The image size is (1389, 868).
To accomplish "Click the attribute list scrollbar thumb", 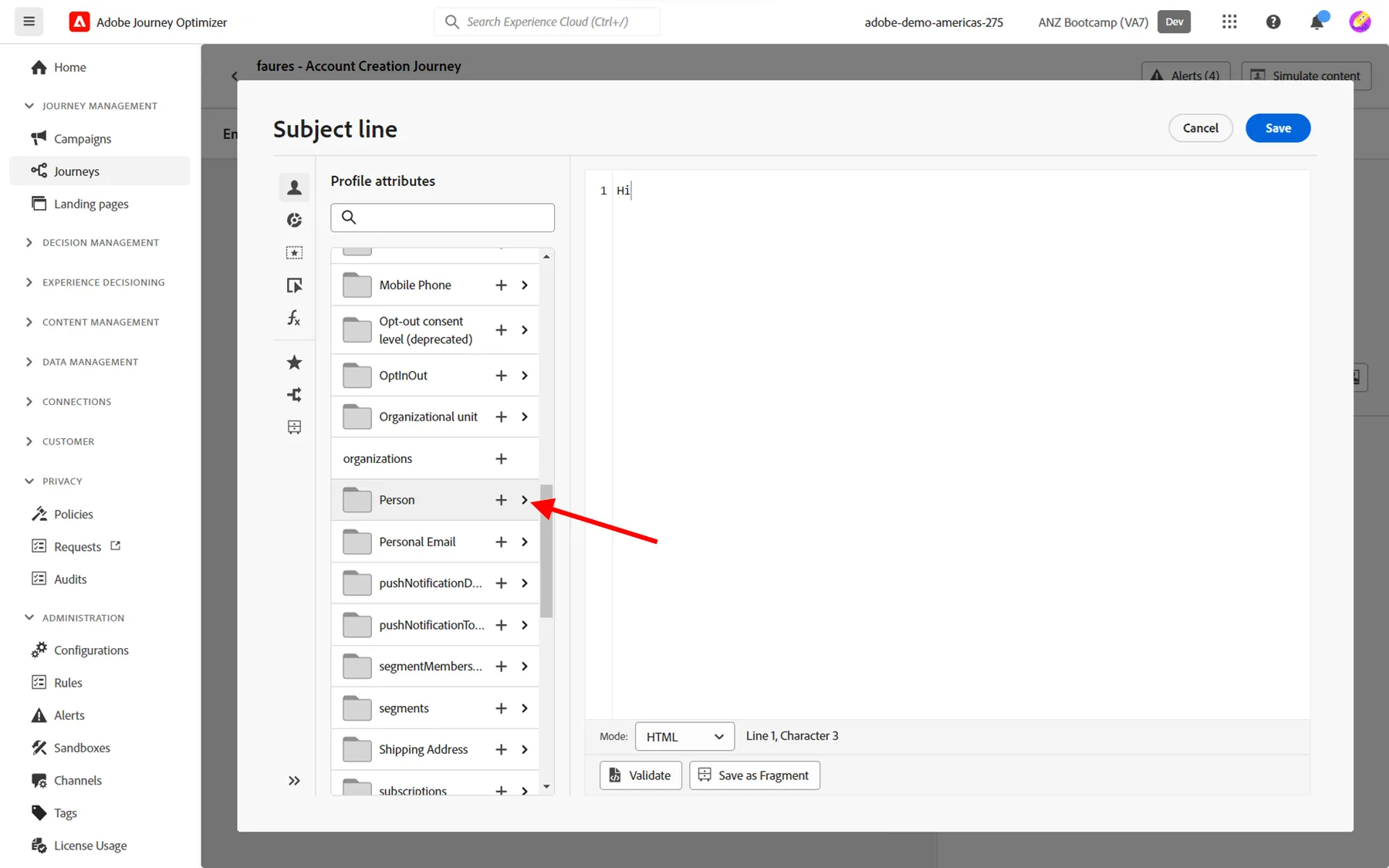I will (x=546, y=551).
